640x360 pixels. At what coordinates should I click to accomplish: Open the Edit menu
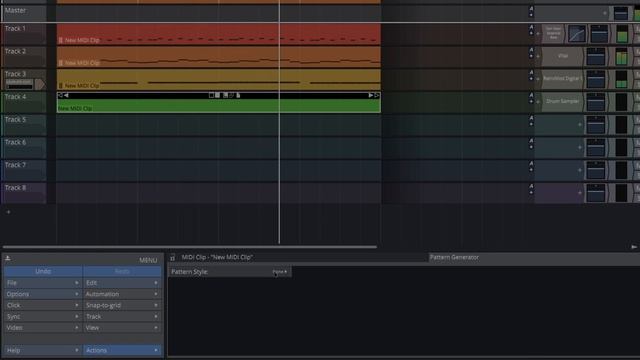pos(122,283)
